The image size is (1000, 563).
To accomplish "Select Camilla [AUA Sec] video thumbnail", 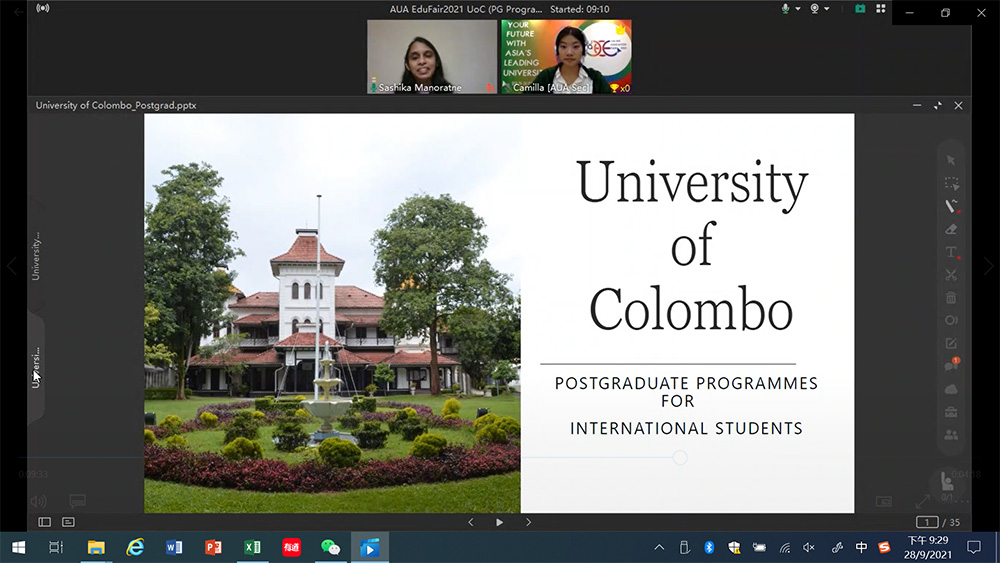I will 566,57.
